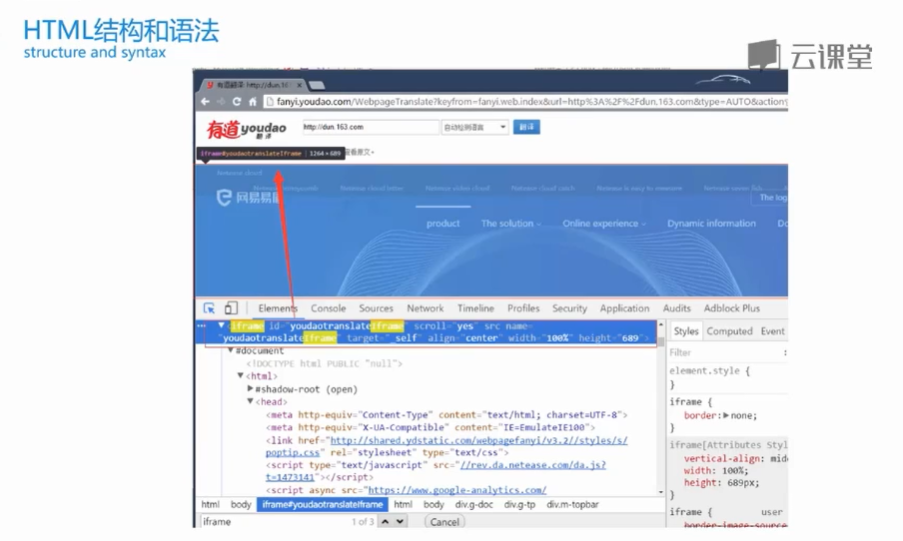Open the language detection dropdown
Image resolution: width=903 pixels, height=541 pixels.
[x=475, y=127]
